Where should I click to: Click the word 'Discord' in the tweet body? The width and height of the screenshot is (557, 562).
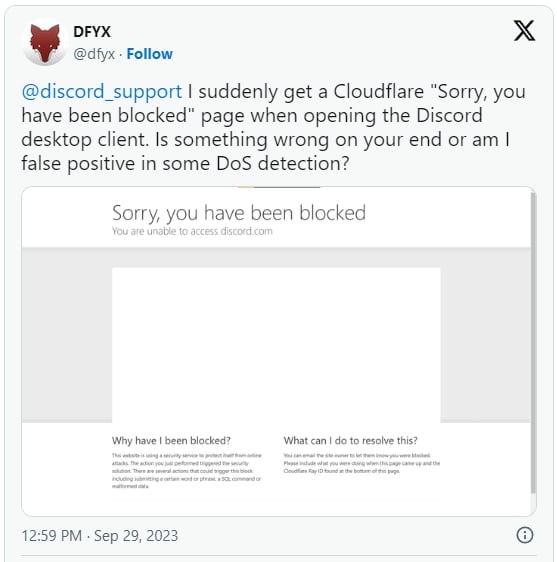point(449,115)
